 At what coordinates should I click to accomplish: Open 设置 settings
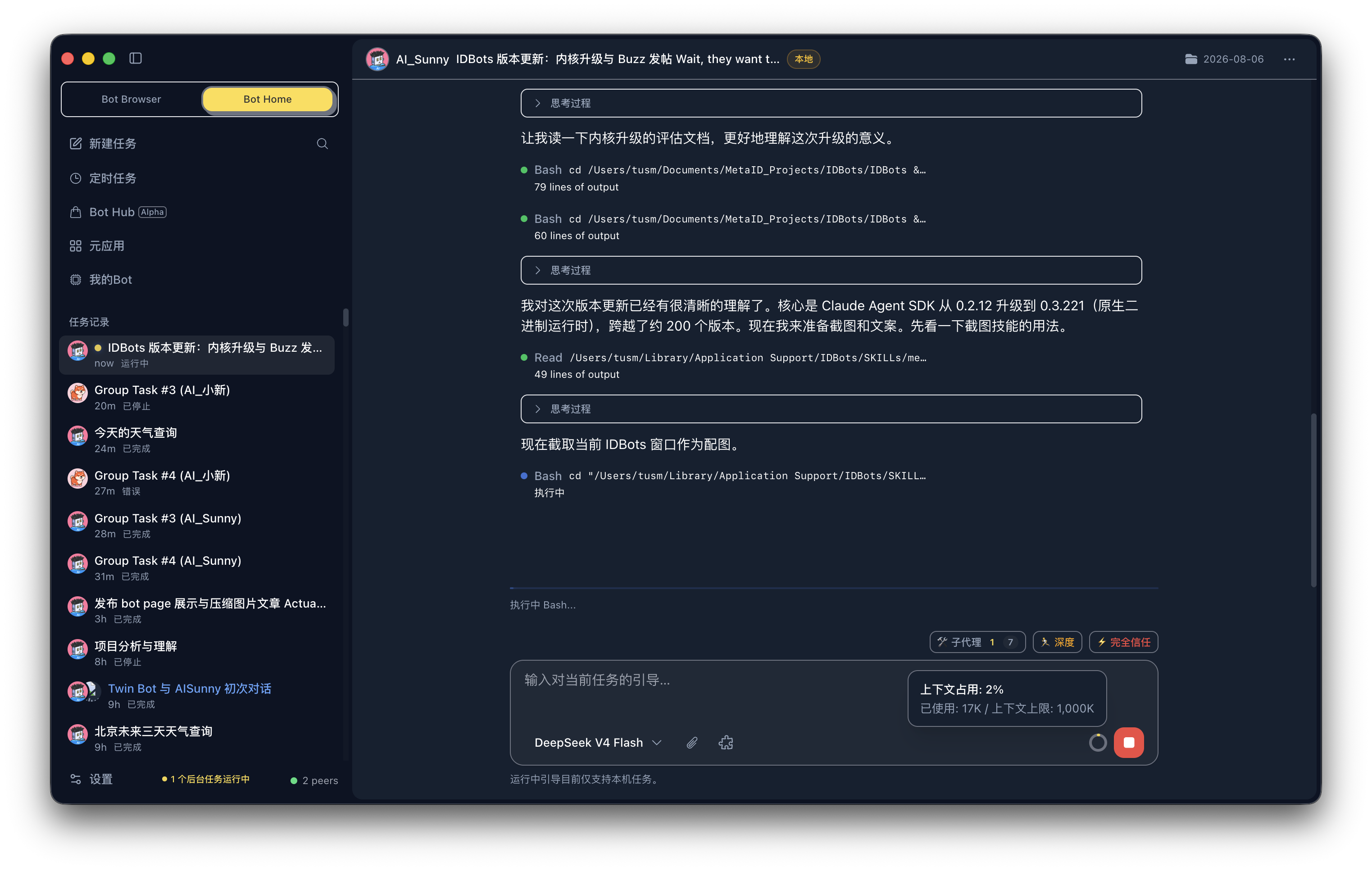[x=91, y=779]
